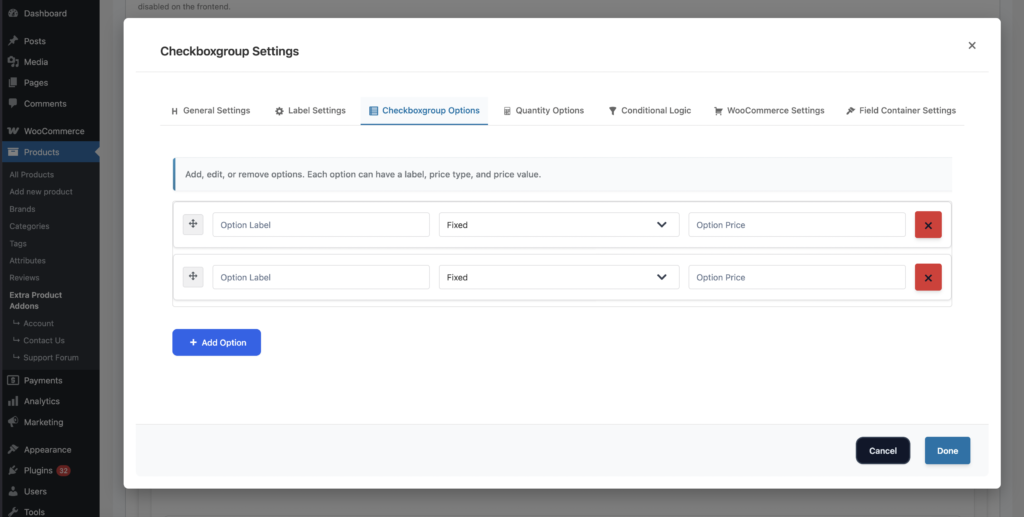
Task: Open the Conditional Logic tab
Action: (x=649, y=111)
